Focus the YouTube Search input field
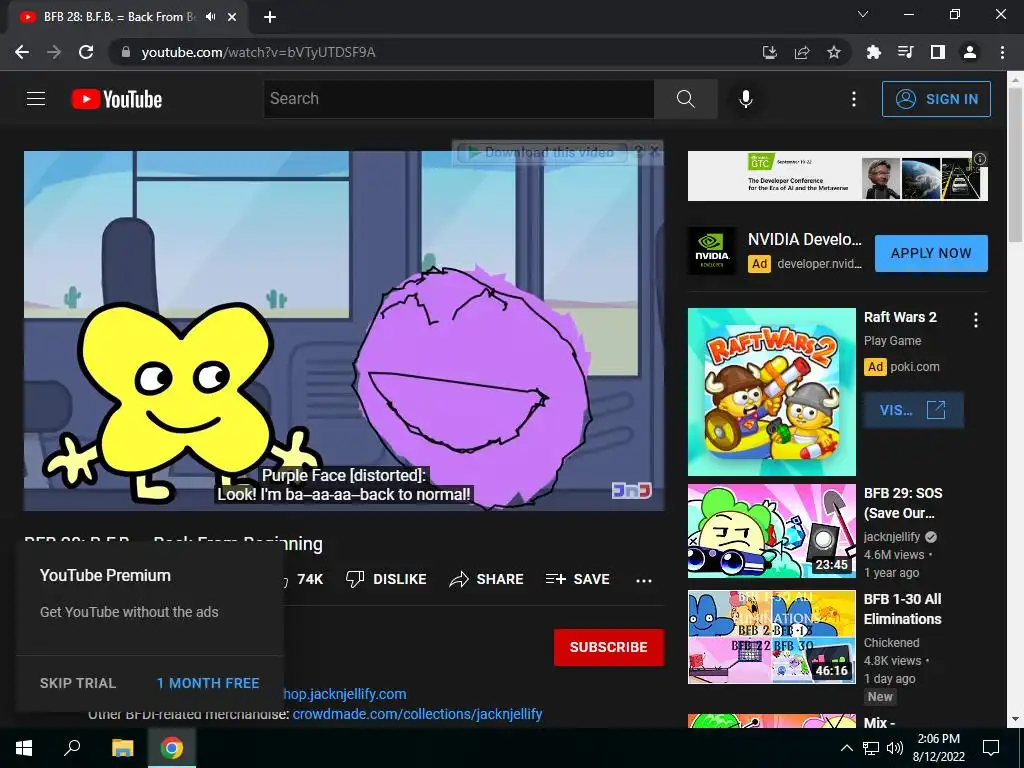The image size is (1024, 768). click(x=459, y=99)
